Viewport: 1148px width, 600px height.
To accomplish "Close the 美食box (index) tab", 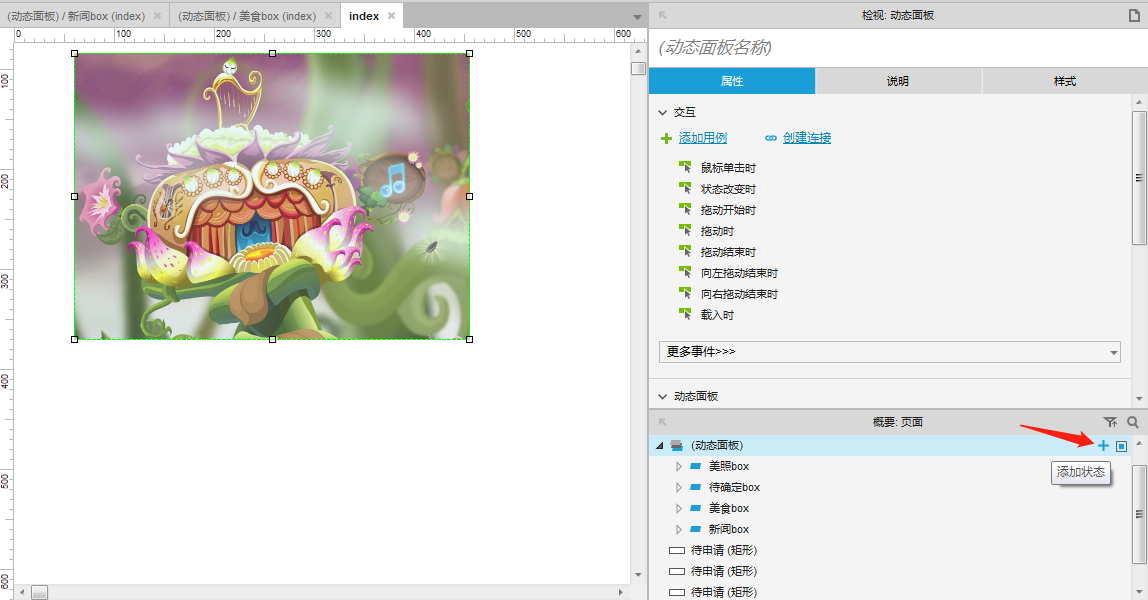I will point(328,15).
